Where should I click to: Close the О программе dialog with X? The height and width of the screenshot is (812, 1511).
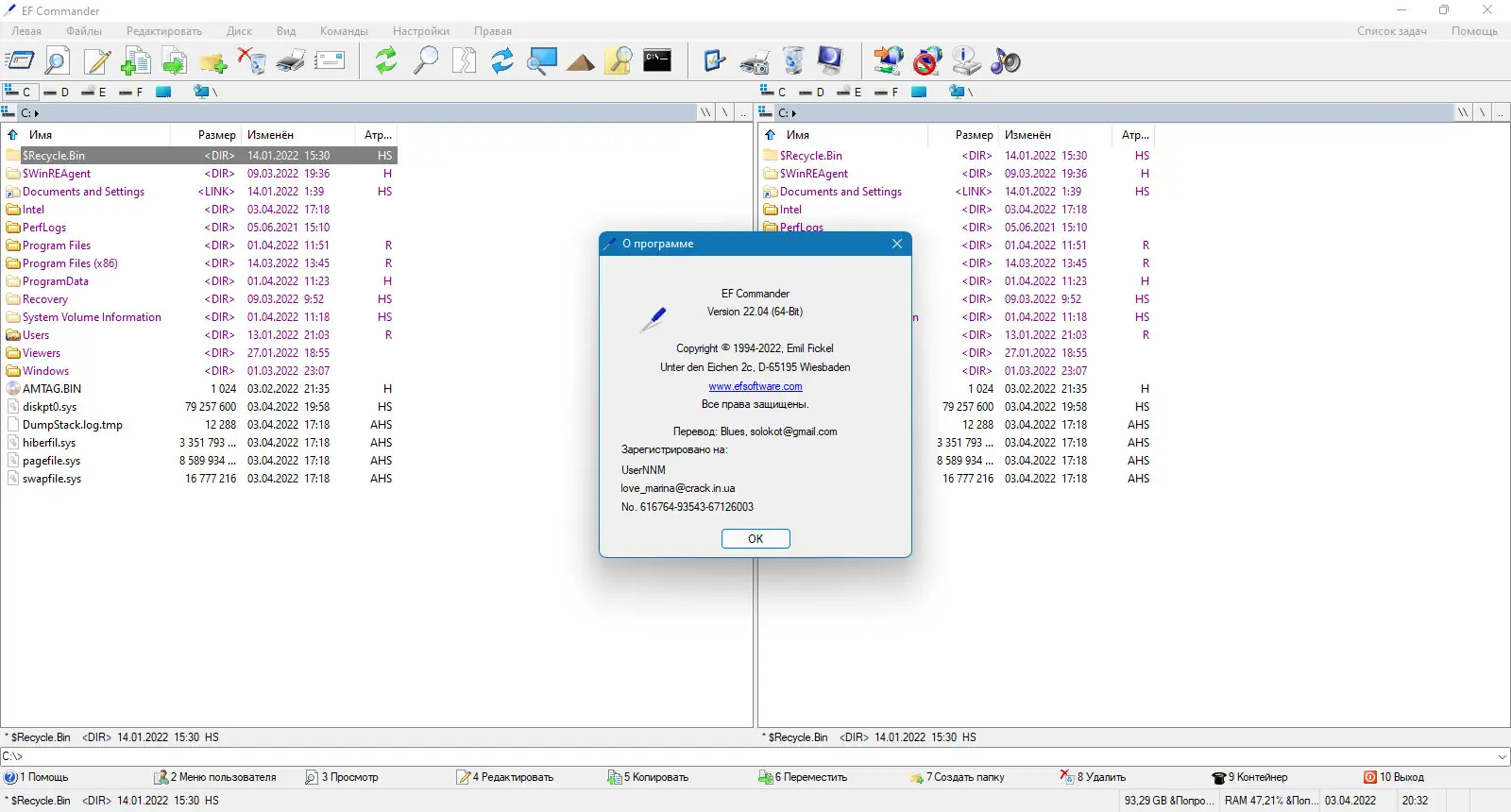pyautogui.click(x=897, y=244)
